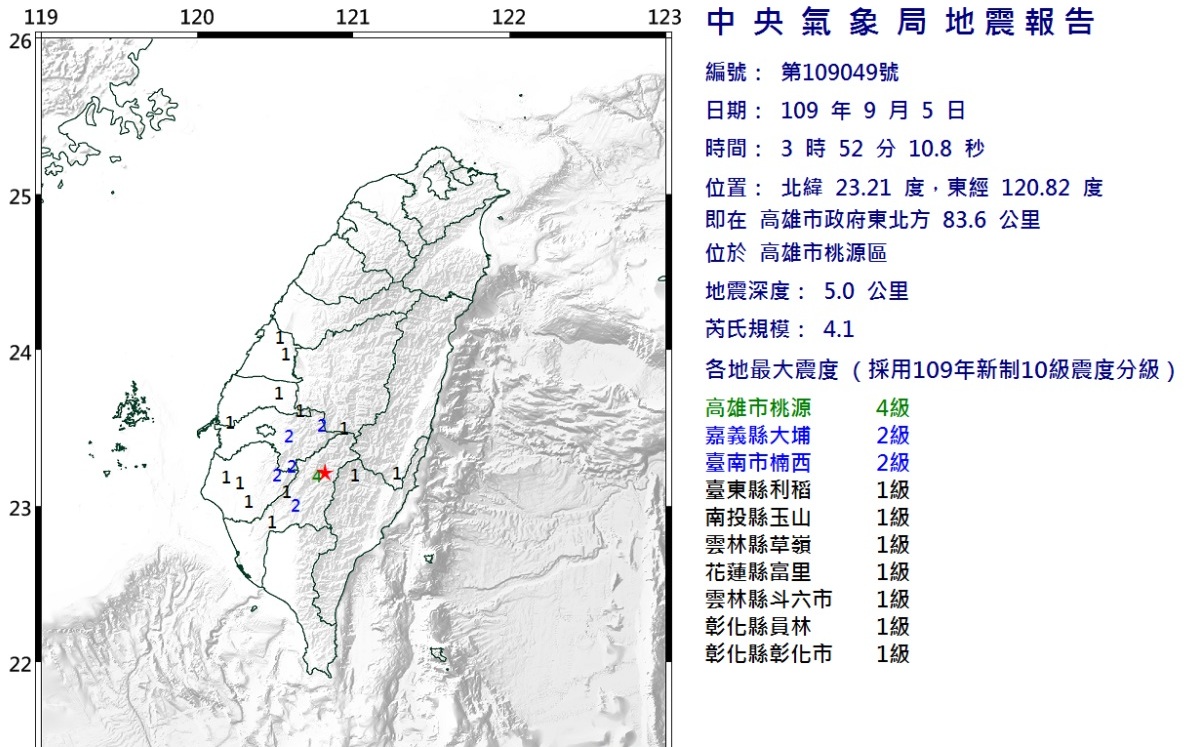
Task: Click the location text 高雄市桃源區
Action: coord(824,252)
